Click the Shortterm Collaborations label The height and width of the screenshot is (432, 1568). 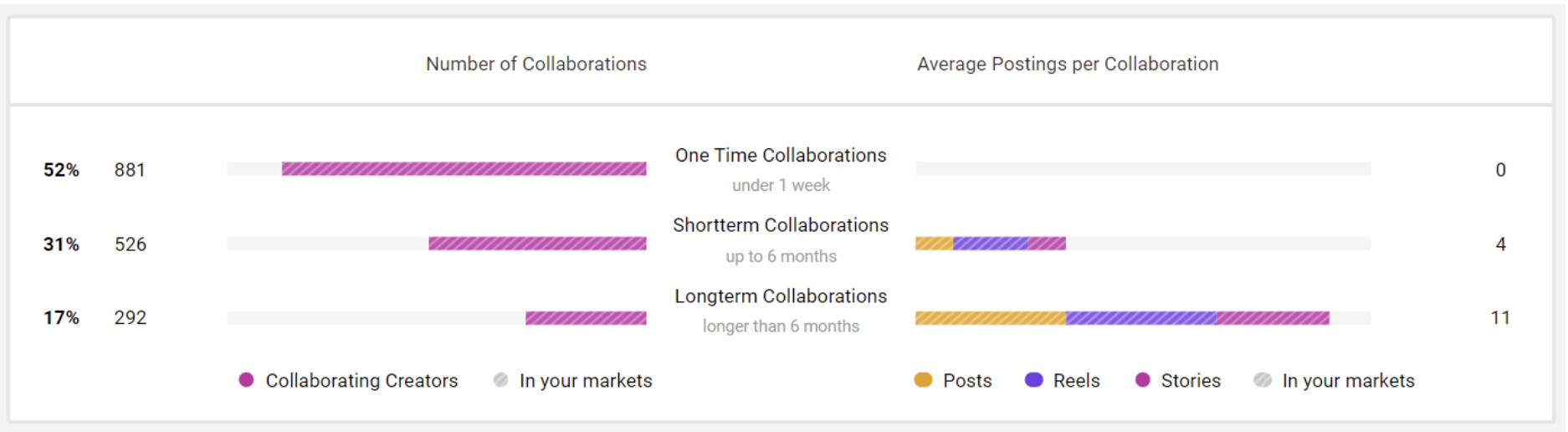(x=781, y=225)
